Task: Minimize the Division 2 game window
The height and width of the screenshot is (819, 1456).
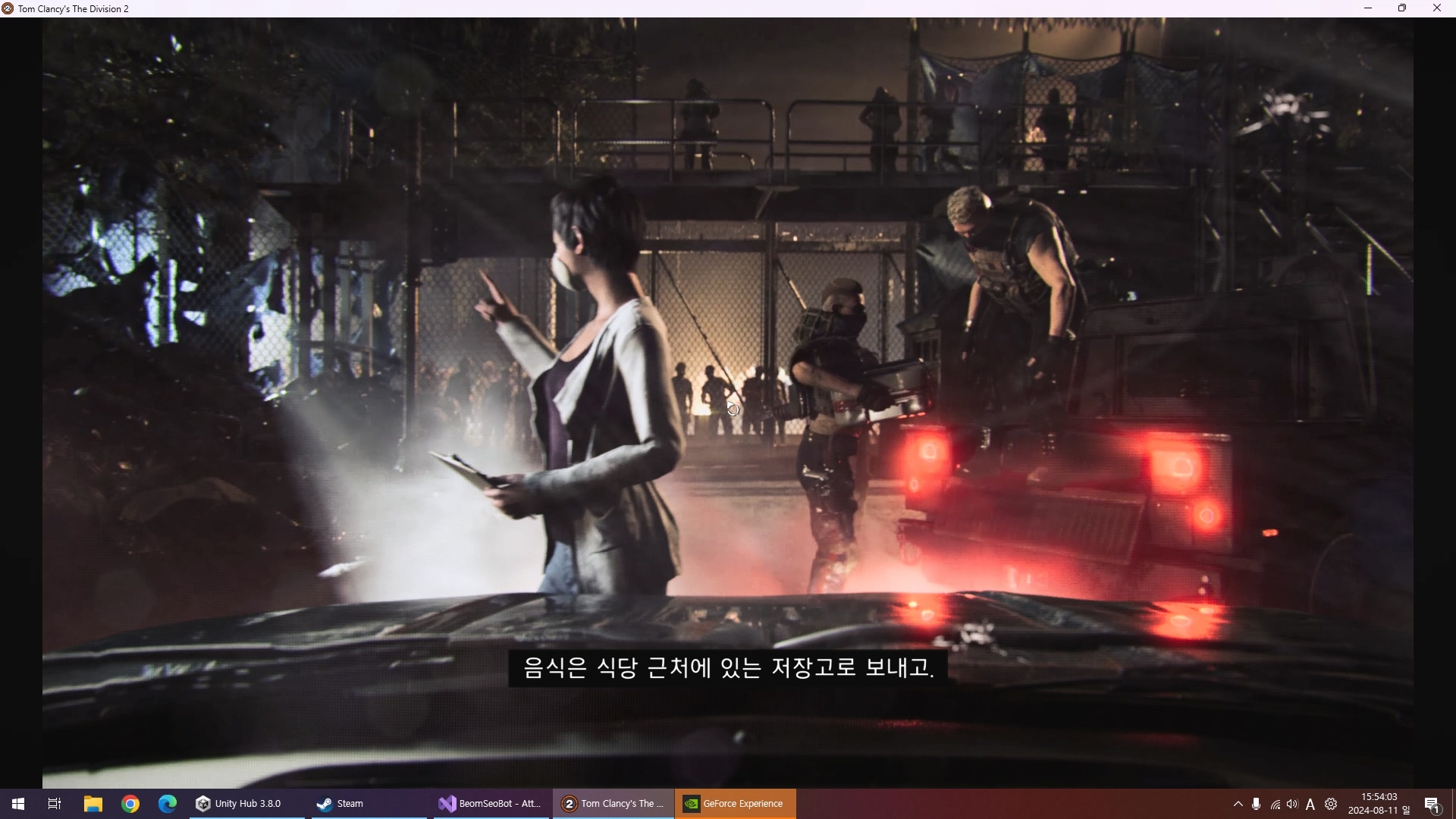Action: (1368, 8)
